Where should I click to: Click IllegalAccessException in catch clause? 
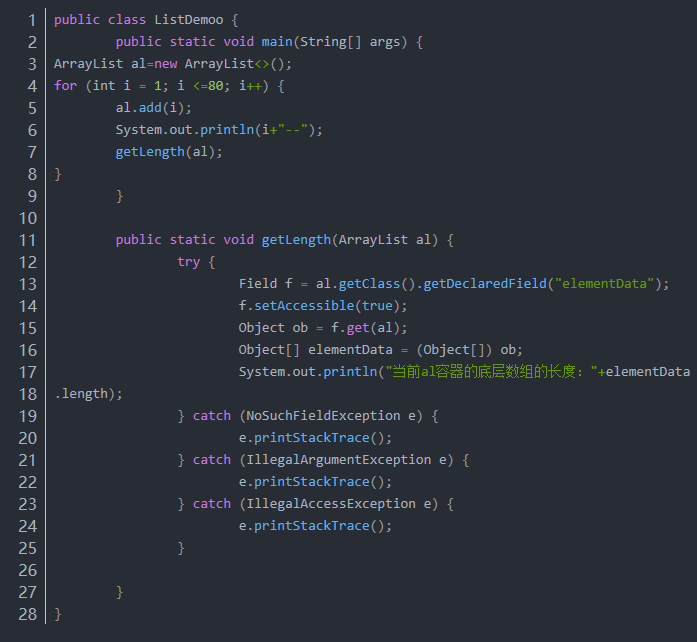(x=331, y=504)
